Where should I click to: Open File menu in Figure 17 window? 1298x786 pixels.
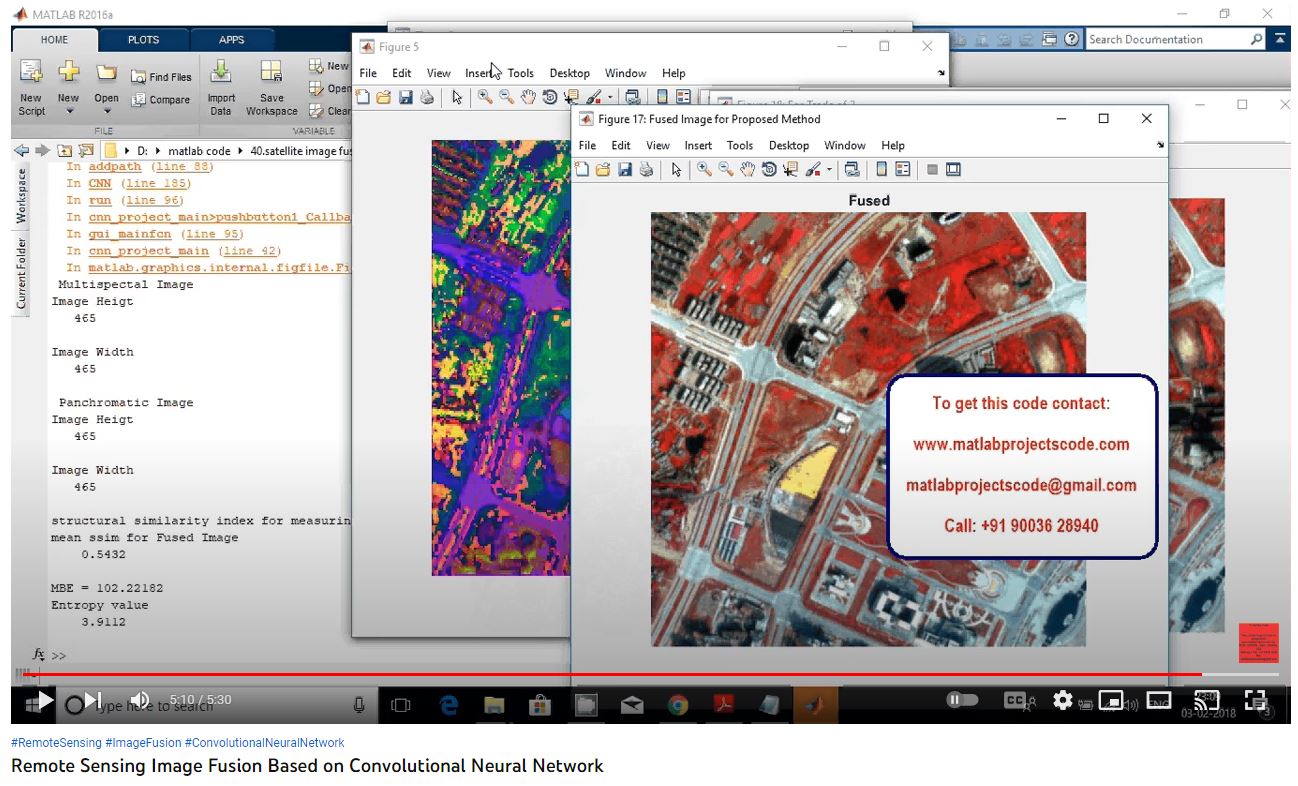587,146
